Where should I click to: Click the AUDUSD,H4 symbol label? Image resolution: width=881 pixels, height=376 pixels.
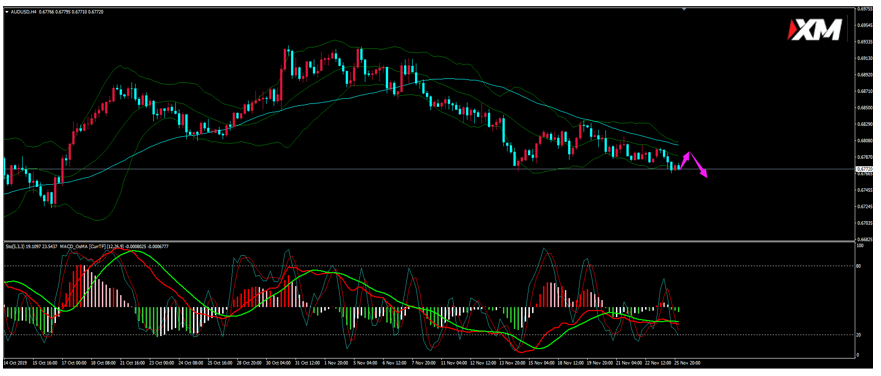coord(24,12)
